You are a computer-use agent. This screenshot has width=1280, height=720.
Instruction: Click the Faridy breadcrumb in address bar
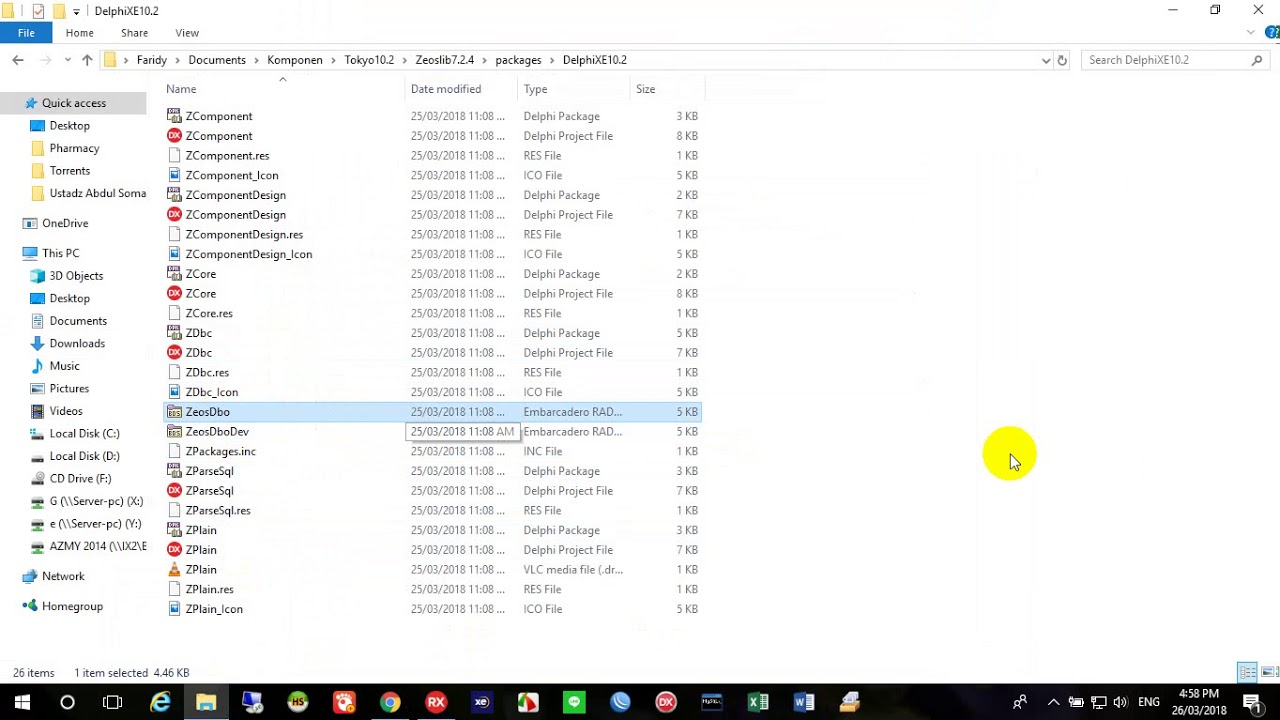pos(152,60)
